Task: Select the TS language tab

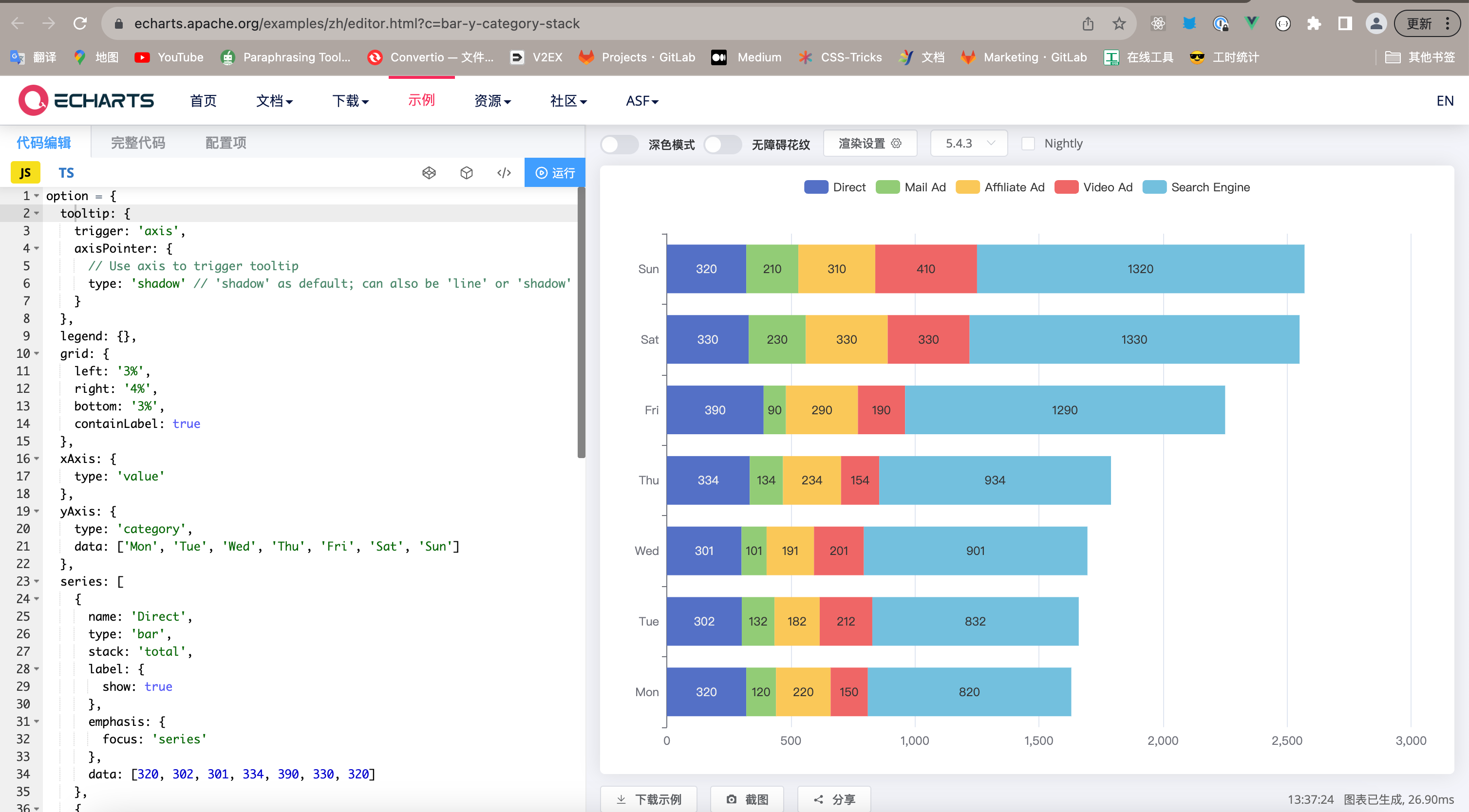Action: tap(66, 173)
